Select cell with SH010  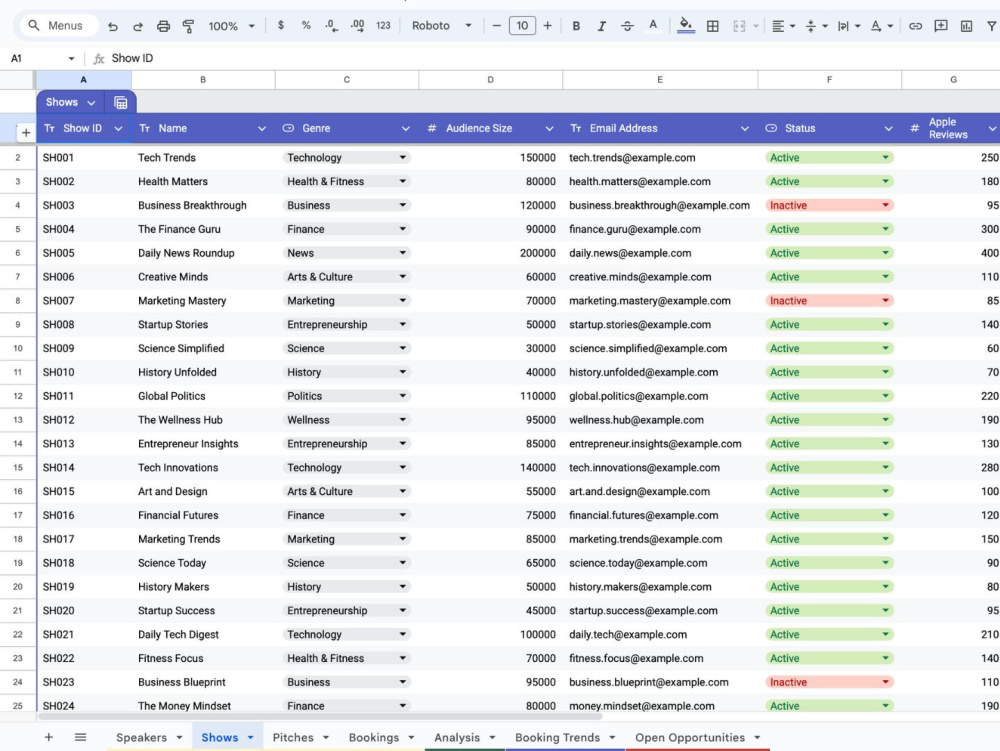point(84,372)
